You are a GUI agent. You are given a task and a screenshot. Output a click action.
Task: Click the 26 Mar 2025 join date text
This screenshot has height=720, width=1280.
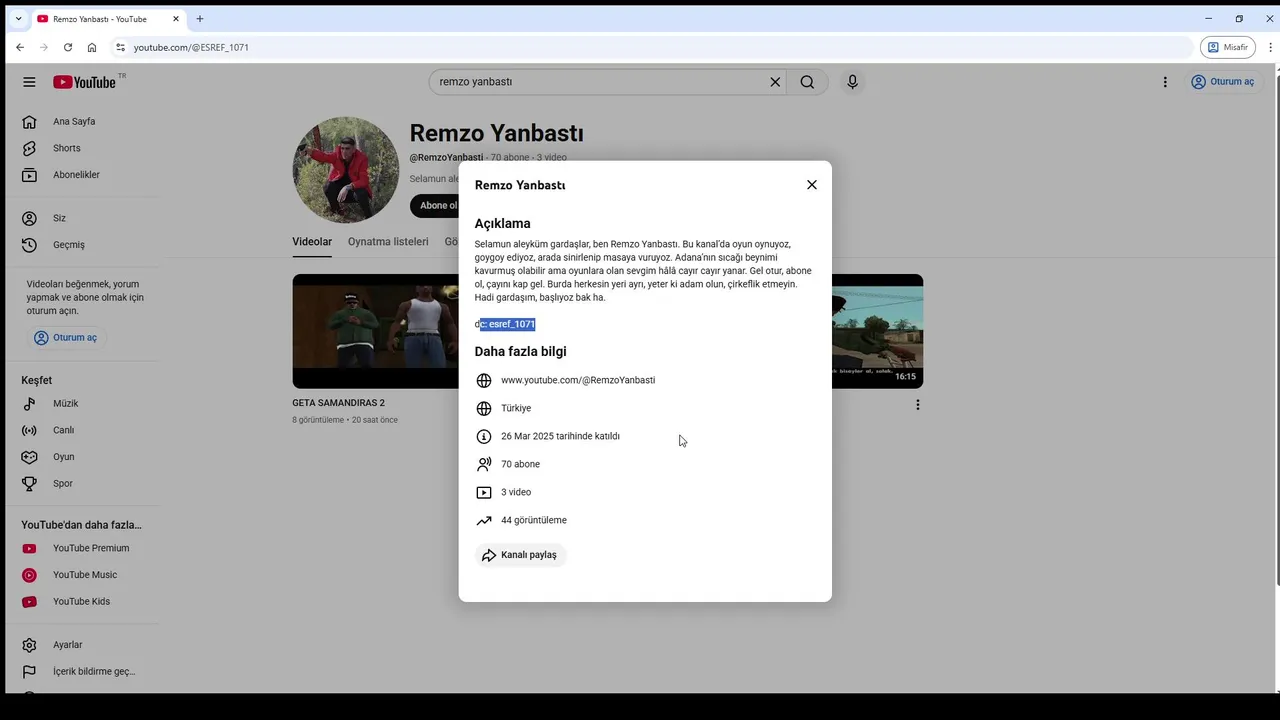(x=560, y=436)
